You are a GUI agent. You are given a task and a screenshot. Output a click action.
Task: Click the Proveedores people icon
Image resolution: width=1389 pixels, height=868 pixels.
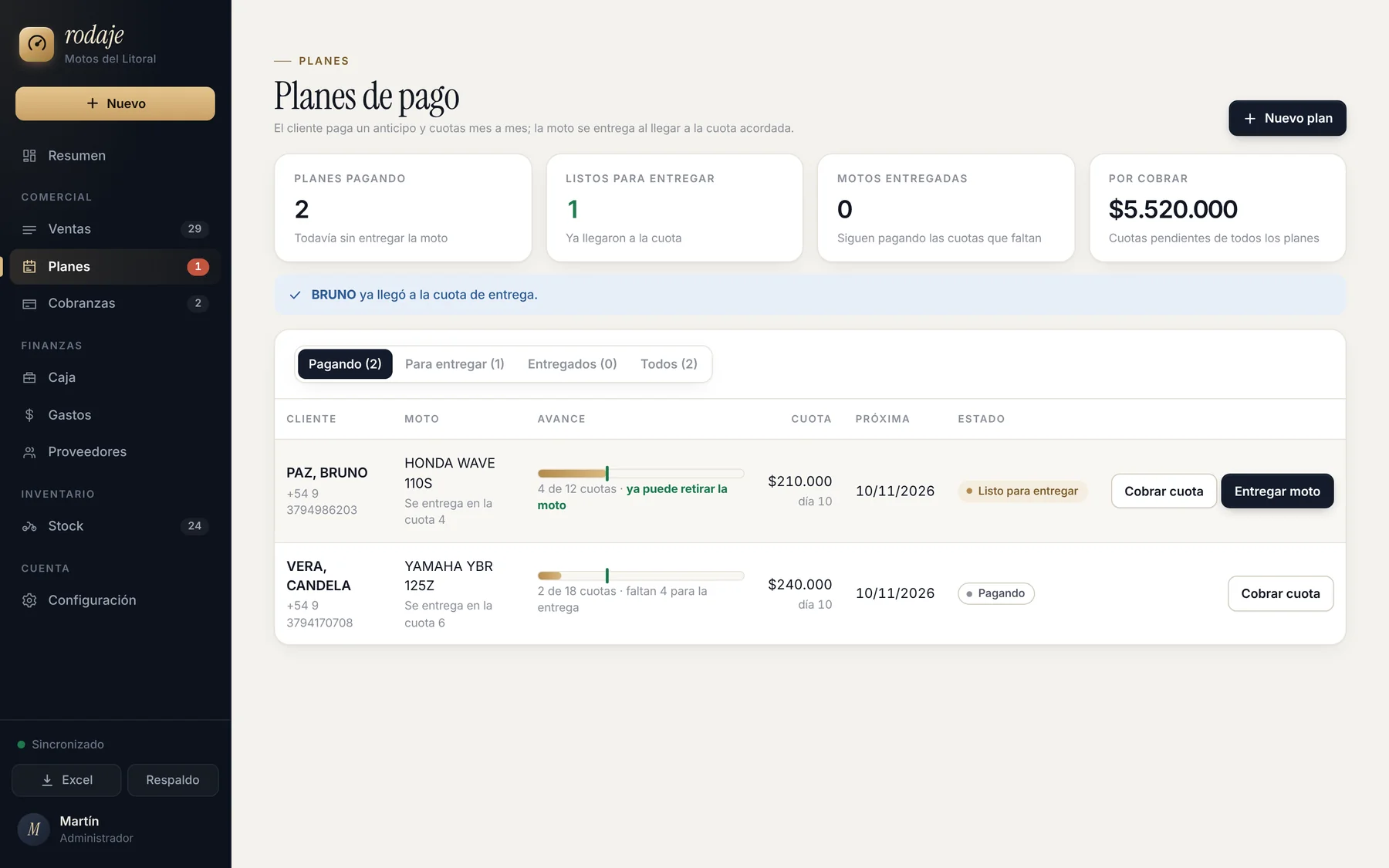[29, 452]
